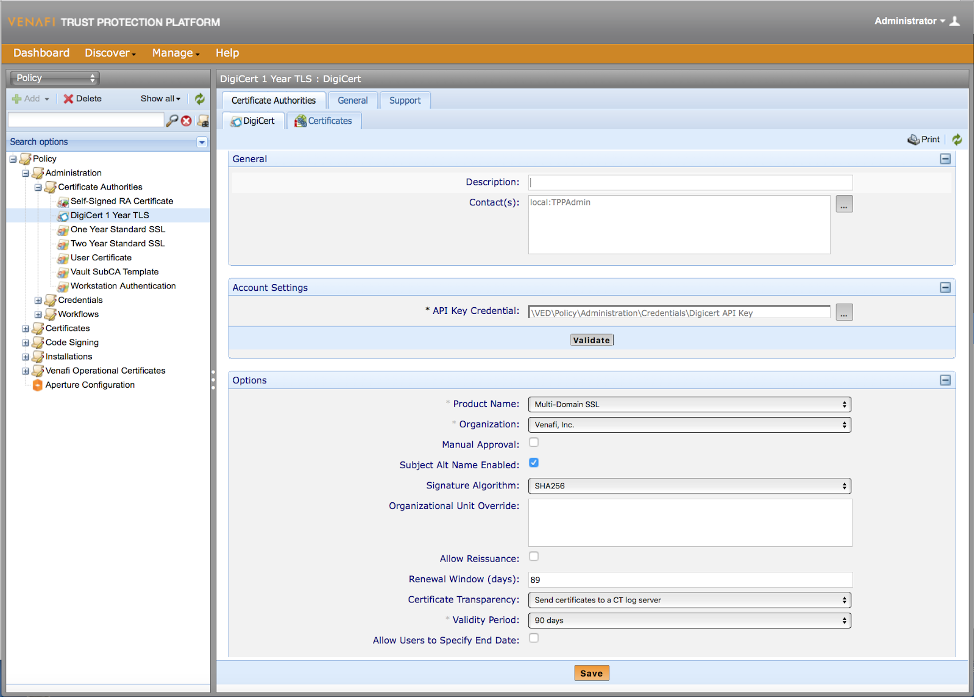Click the Description input field
Screen dimensions: 974x697
tap(690, 183)
